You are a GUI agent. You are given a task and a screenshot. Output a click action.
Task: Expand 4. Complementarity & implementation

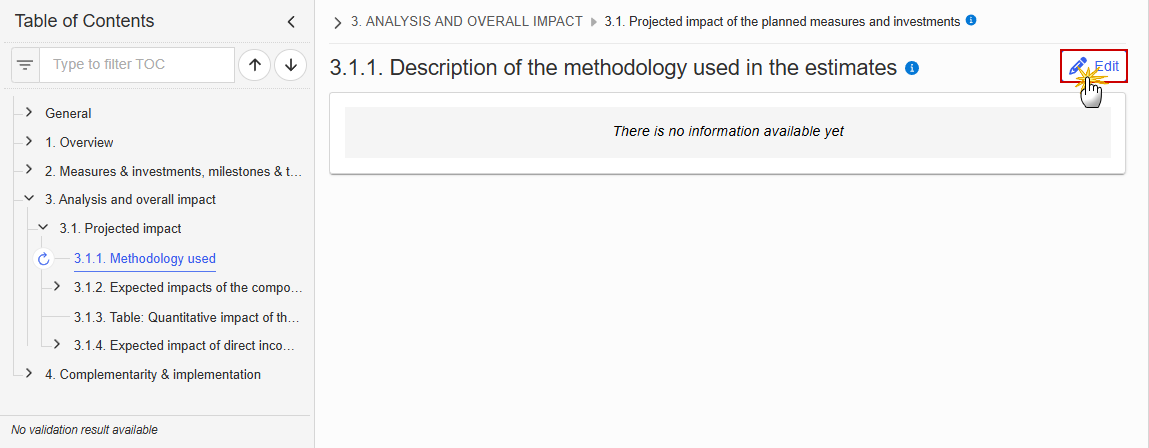tap(29, 372)
